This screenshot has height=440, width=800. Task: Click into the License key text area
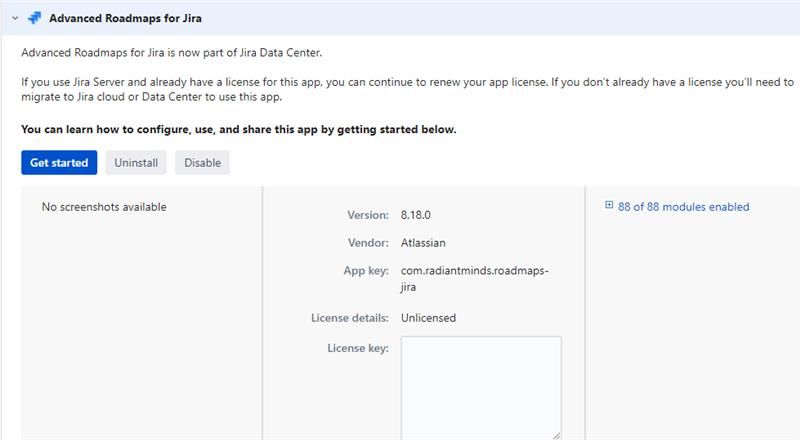481,387
